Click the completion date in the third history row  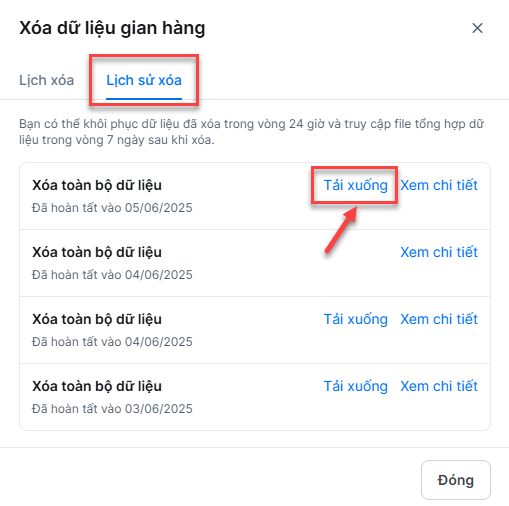point(112,342)
